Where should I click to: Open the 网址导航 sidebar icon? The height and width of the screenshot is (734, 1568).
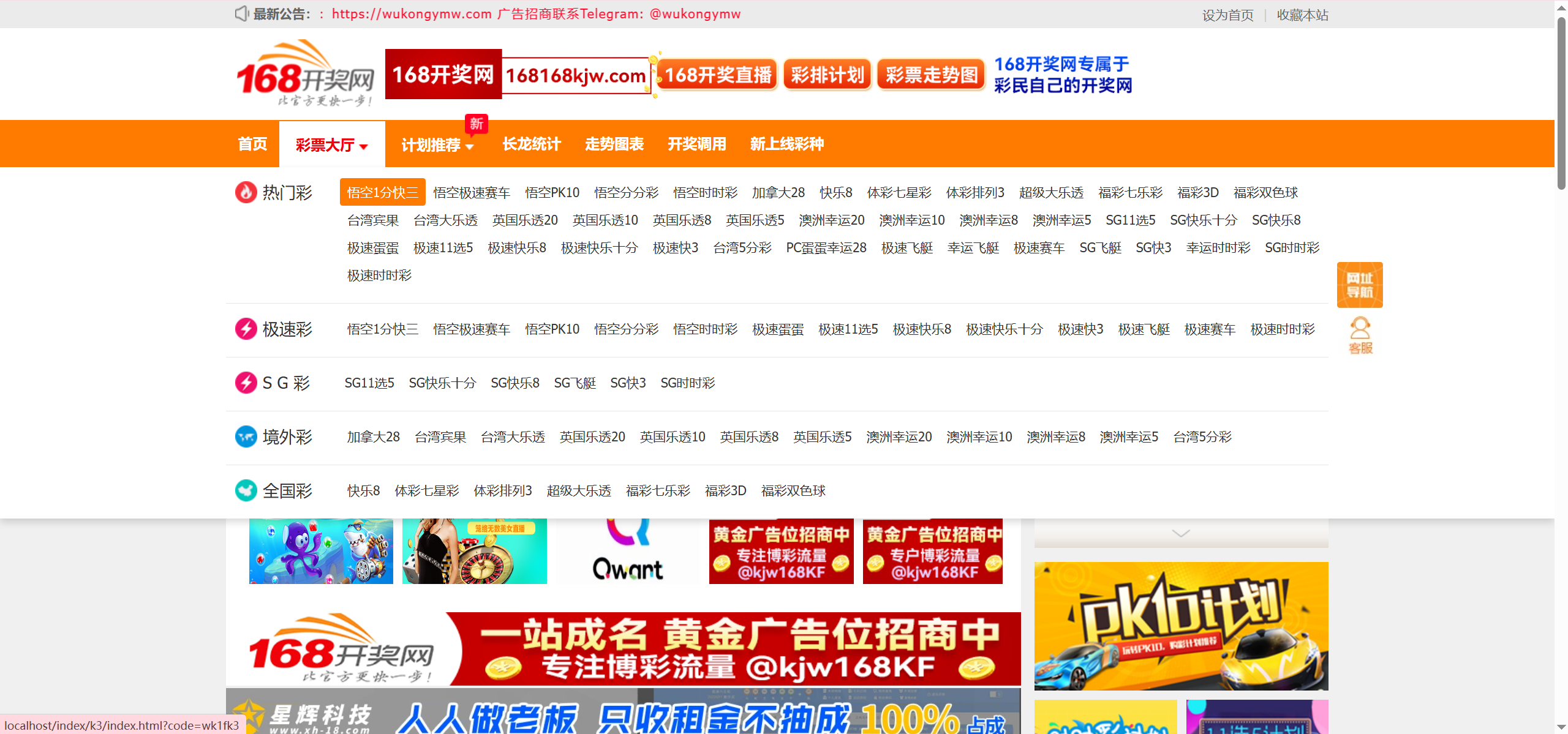click(x=1360, y=285)
